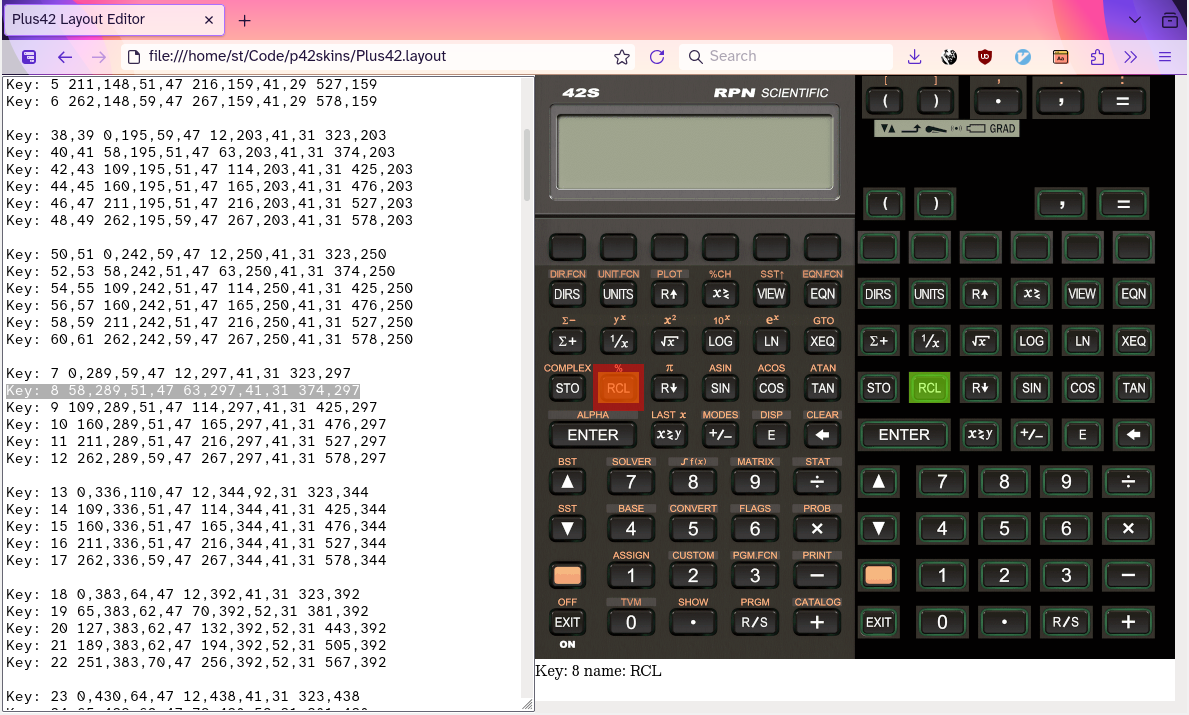Open the browser Downloads panel
Screen dimensions: 1189x715
[x=914, y=57]
